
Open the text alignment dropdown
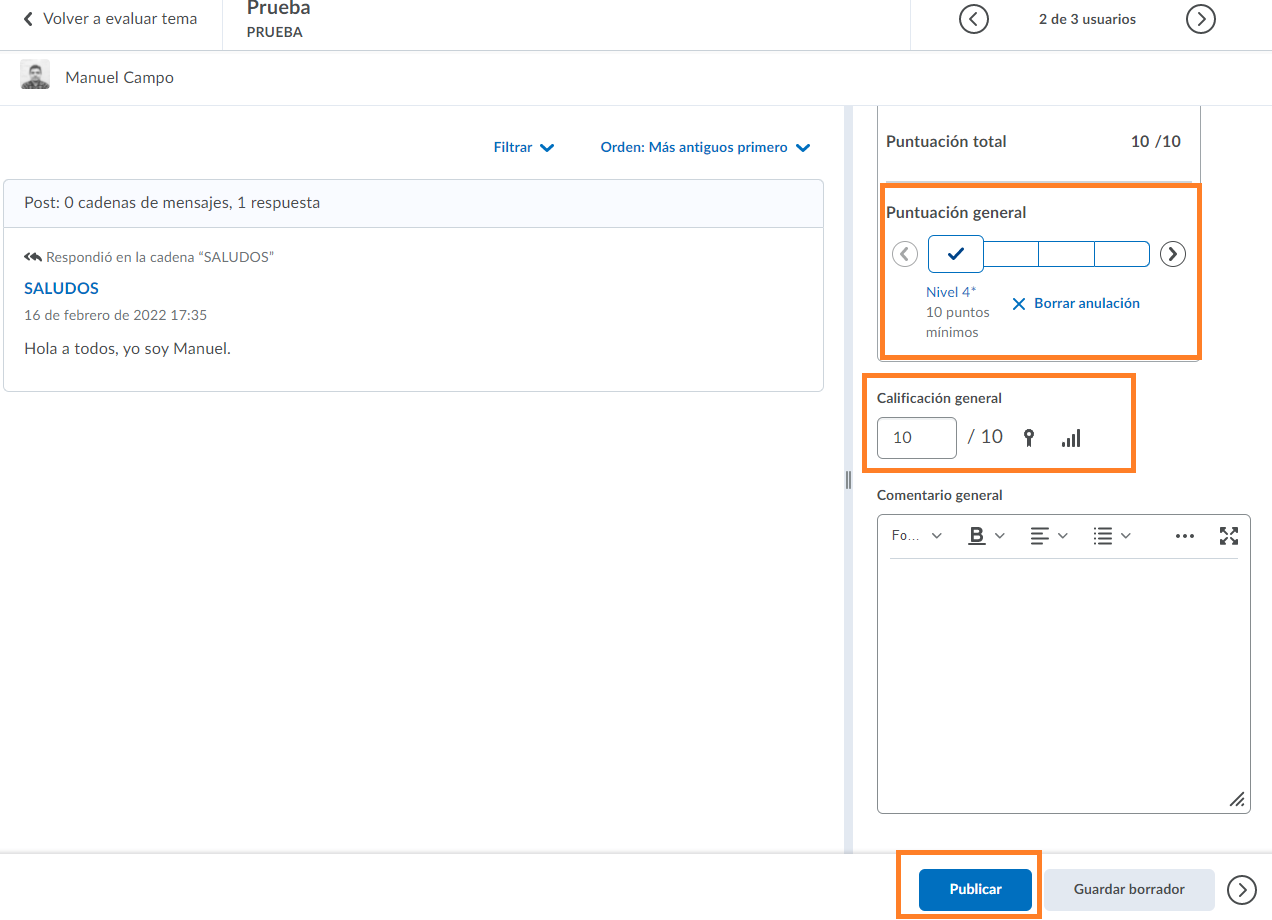click(1048, 536)
